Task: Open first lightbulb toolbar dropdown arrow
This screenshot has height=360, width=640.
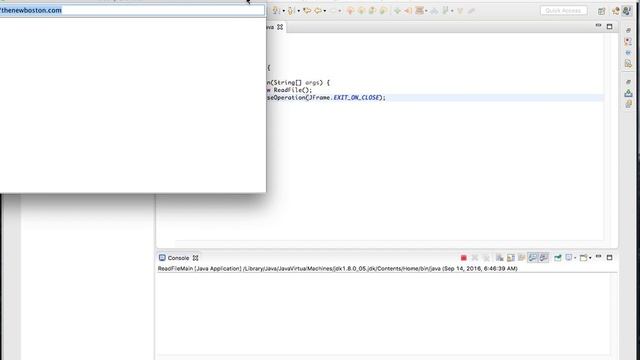Action: click(284, 11)
